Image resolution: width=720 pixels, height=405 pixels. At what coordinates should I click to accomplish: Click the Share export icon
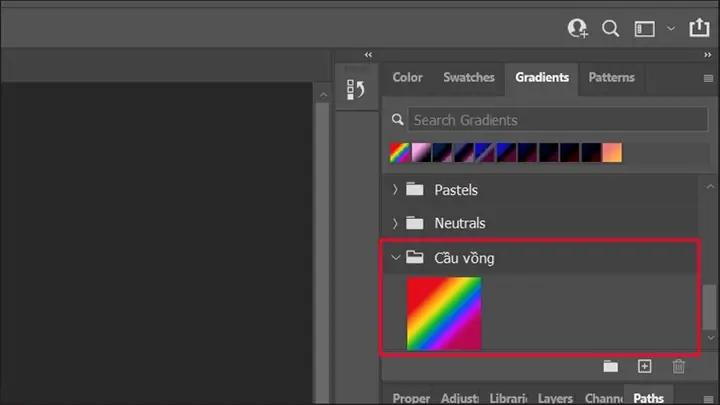click(699, 28)
